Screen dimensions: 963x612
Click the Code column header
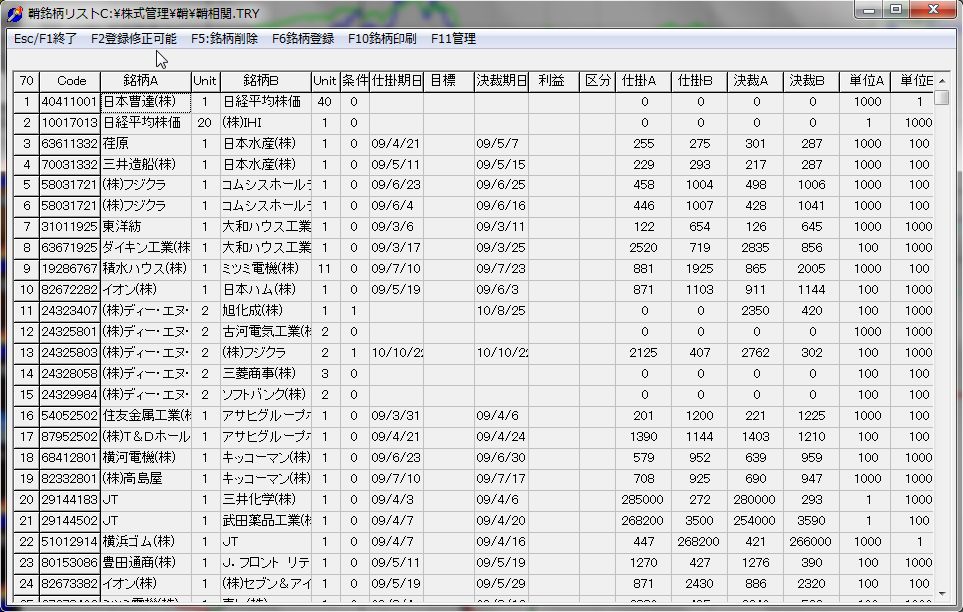coord(70,81)
